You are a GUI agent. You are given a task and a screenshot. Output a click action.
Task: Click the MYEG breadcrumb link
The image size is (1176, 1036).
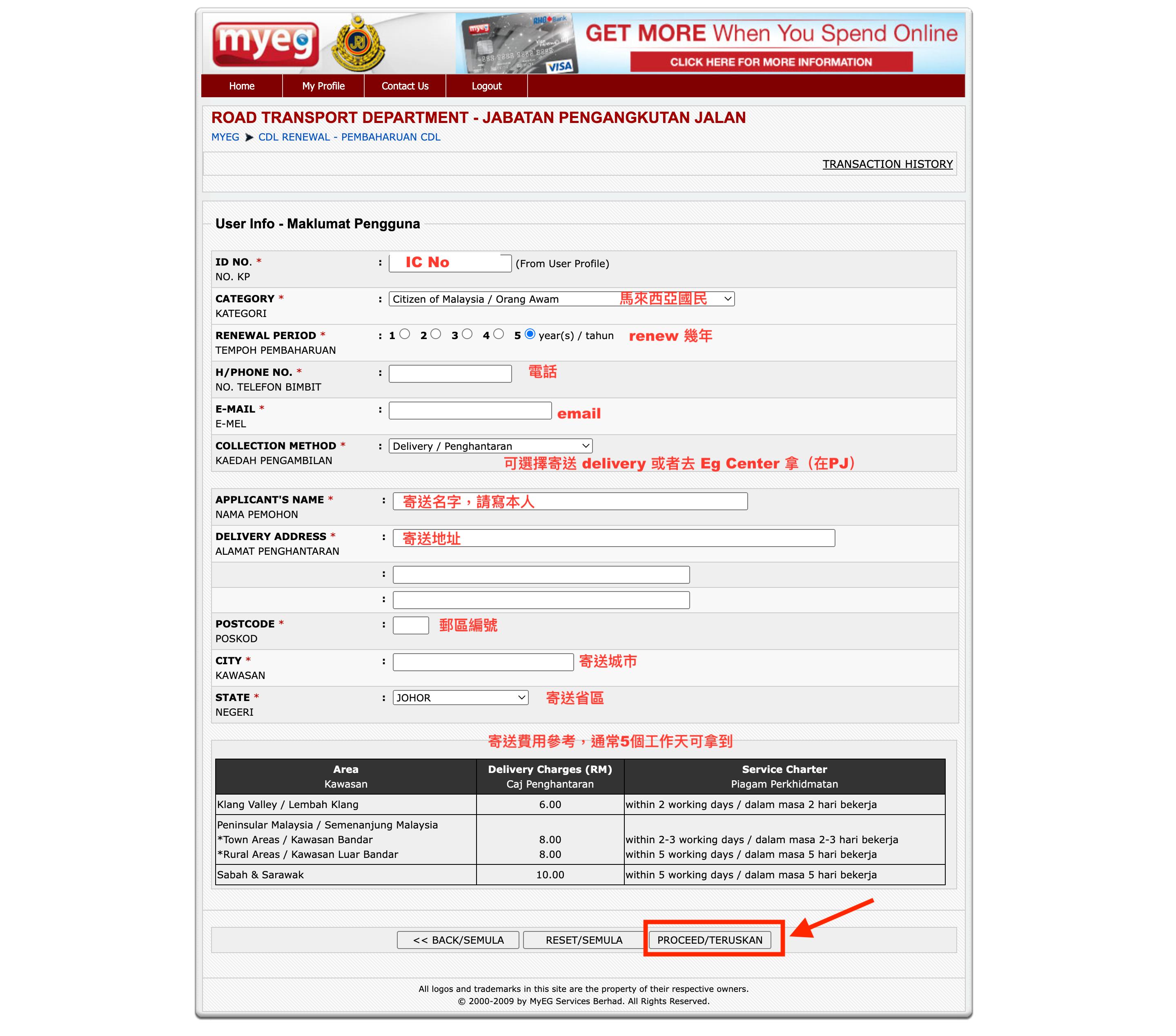pos(225,138)
